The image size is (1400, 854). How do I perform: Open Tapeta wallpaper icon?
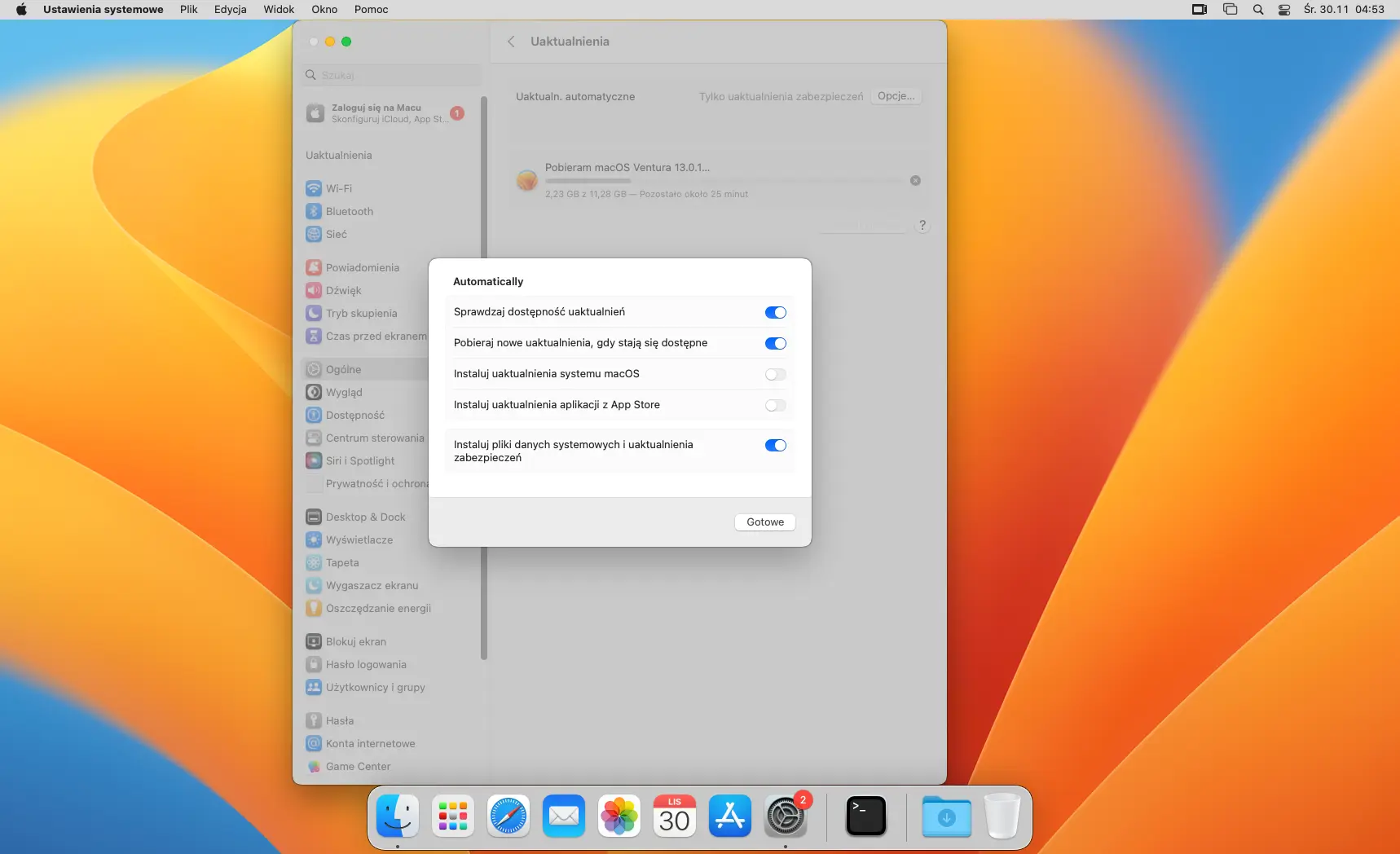pos(314,562)
